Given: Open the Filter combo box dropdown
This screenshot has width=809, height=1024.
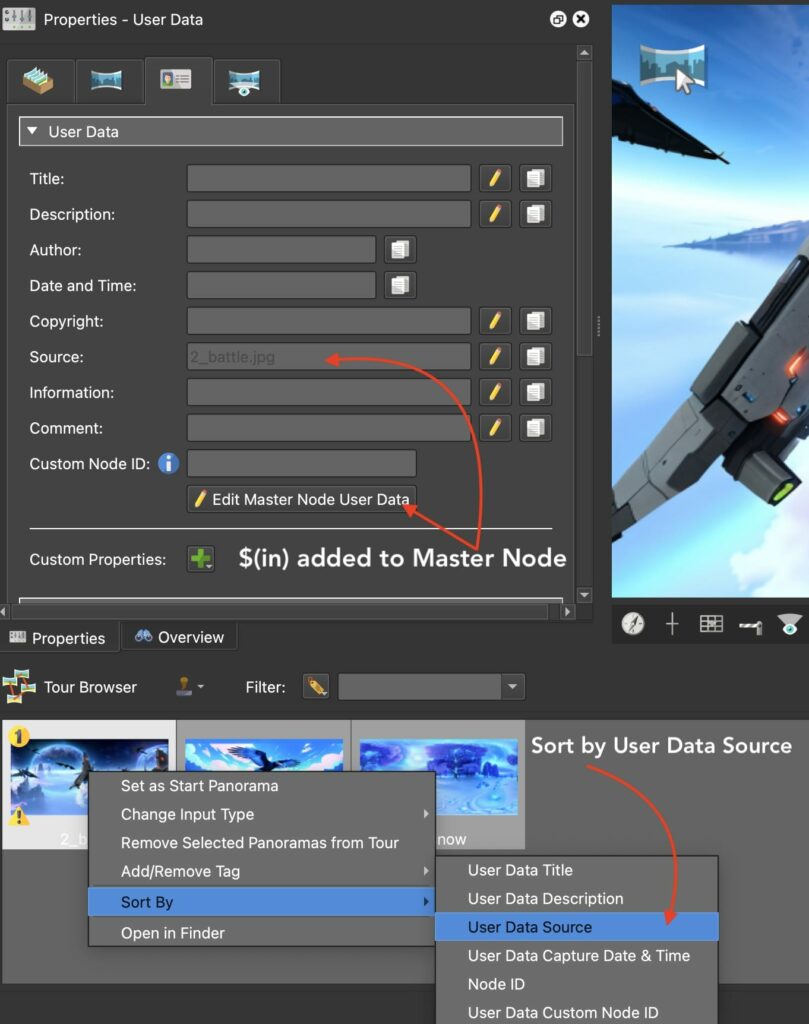Looking at the screenshot, I should tap(513, 686).
